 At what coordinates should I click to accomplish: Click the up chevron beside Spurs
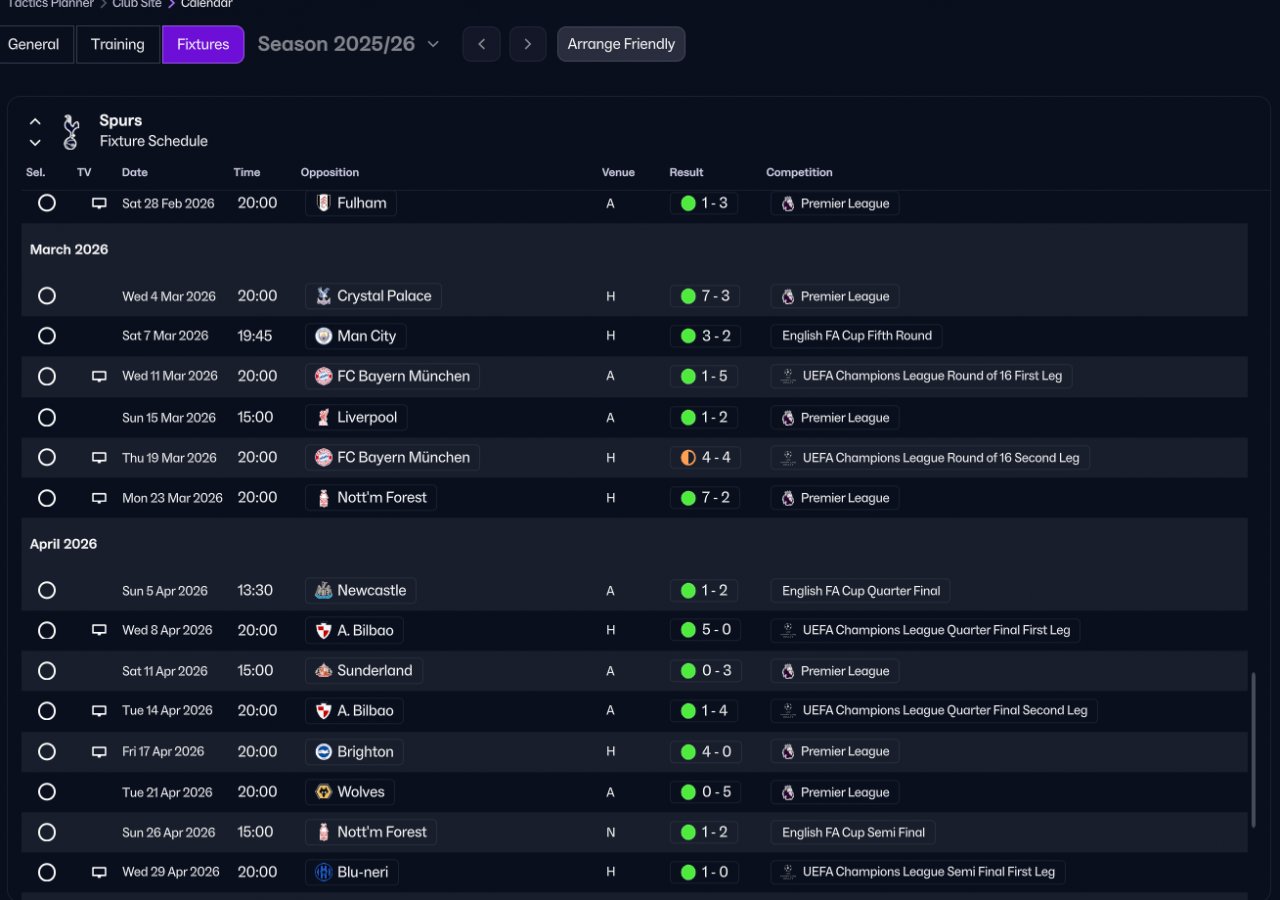(35, 121)
